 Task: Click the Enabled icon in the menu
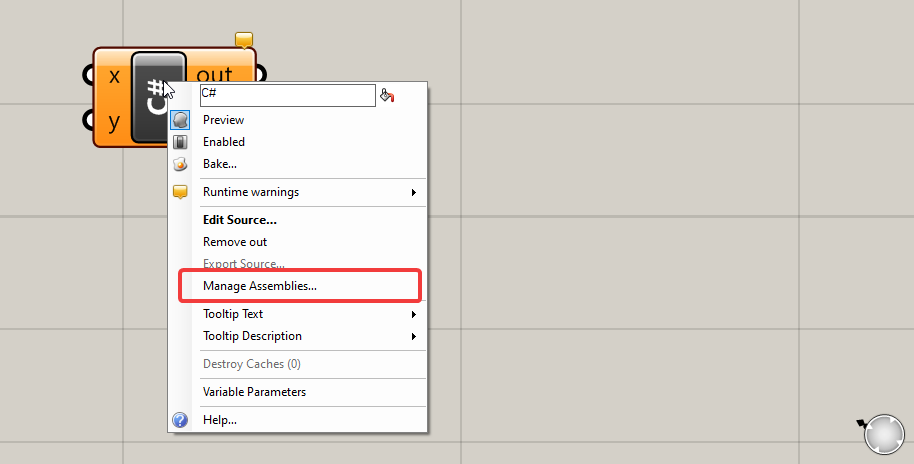point(180,142)
